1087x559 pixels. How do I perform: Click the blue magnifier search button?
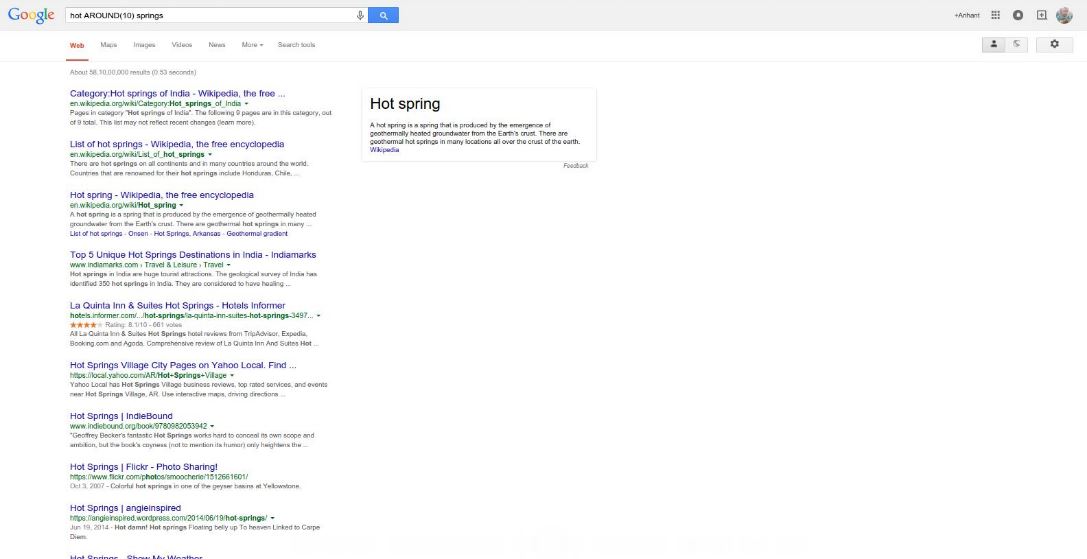[383, 15]
